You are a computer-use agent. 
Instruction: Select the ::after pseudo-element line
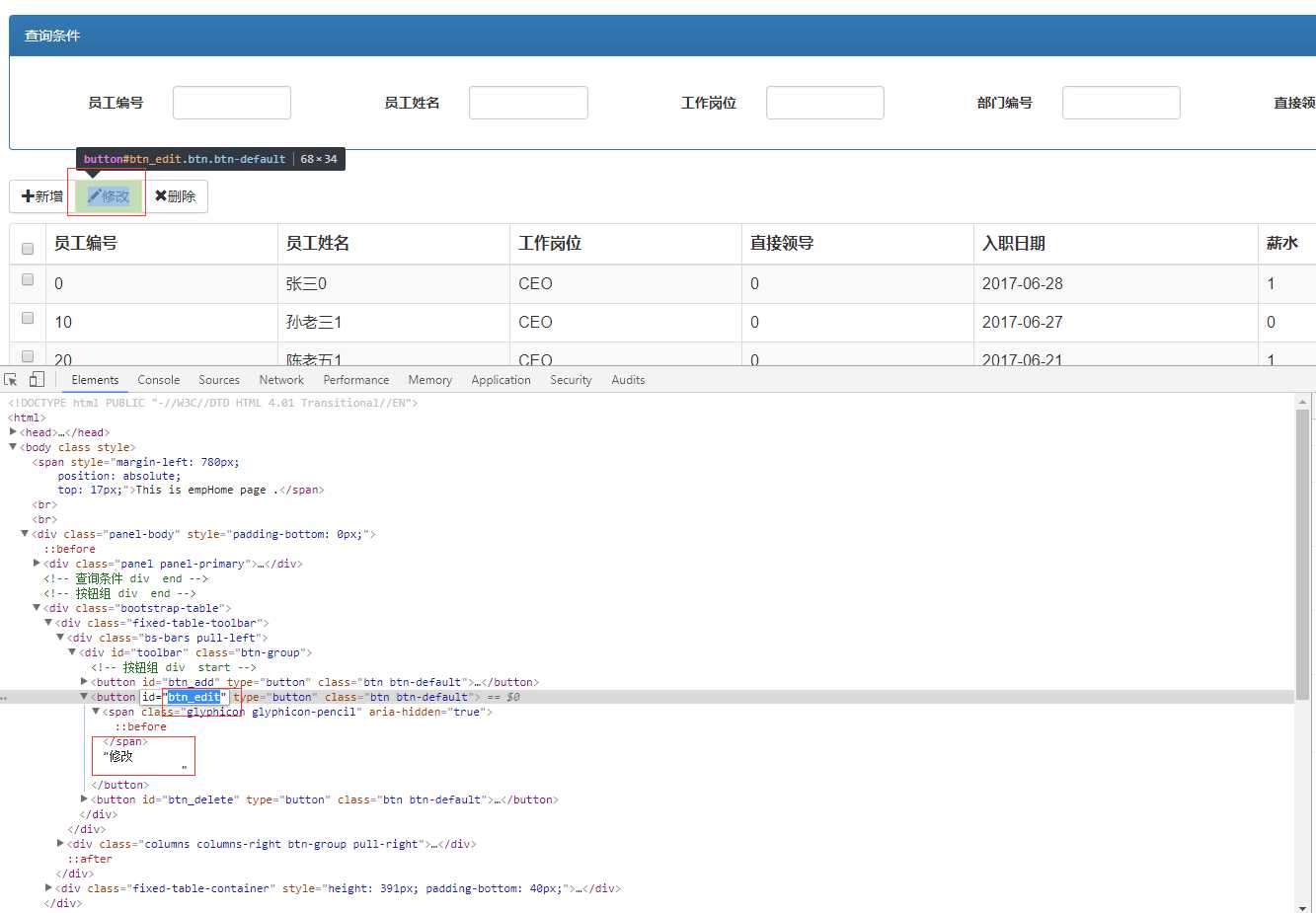90,859
